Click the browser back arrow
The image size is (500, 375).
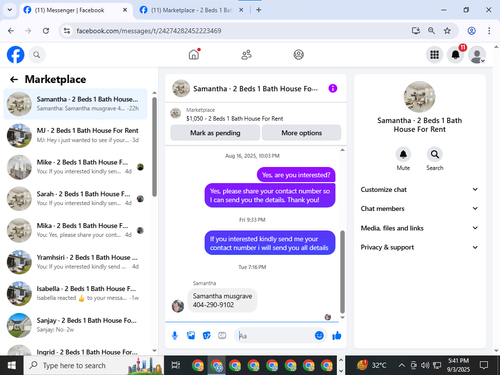point(11,31)
